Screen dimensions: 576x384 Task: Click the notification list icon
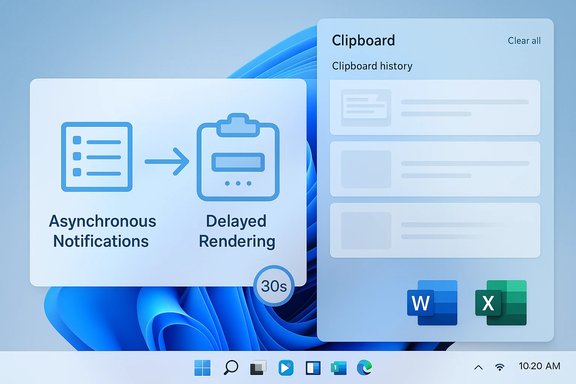(x=97, y=157)
